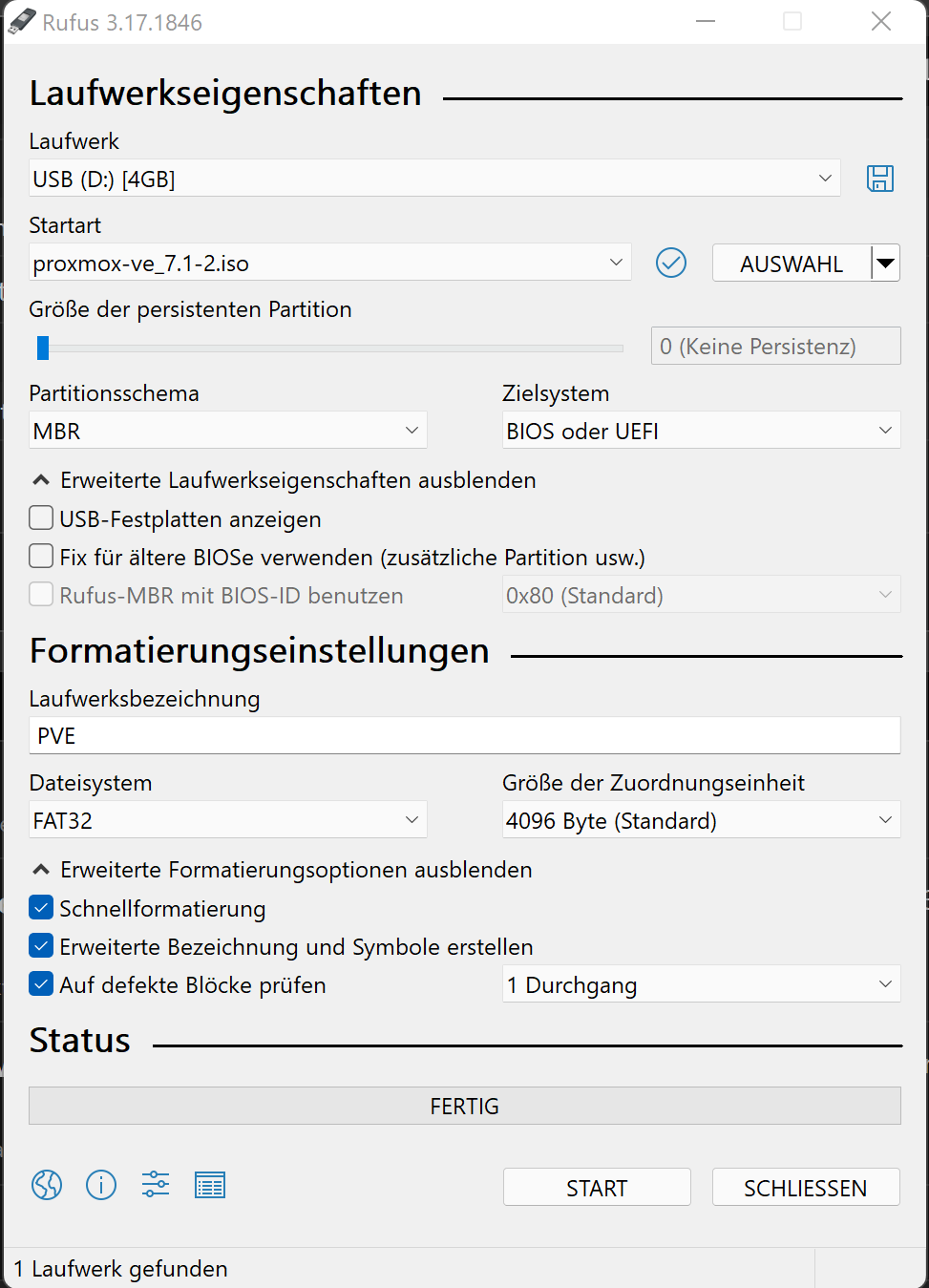Enable USB-Festplatten anzeigen checkbox
Screen dimensions: 929x1288
coord(41,518)
